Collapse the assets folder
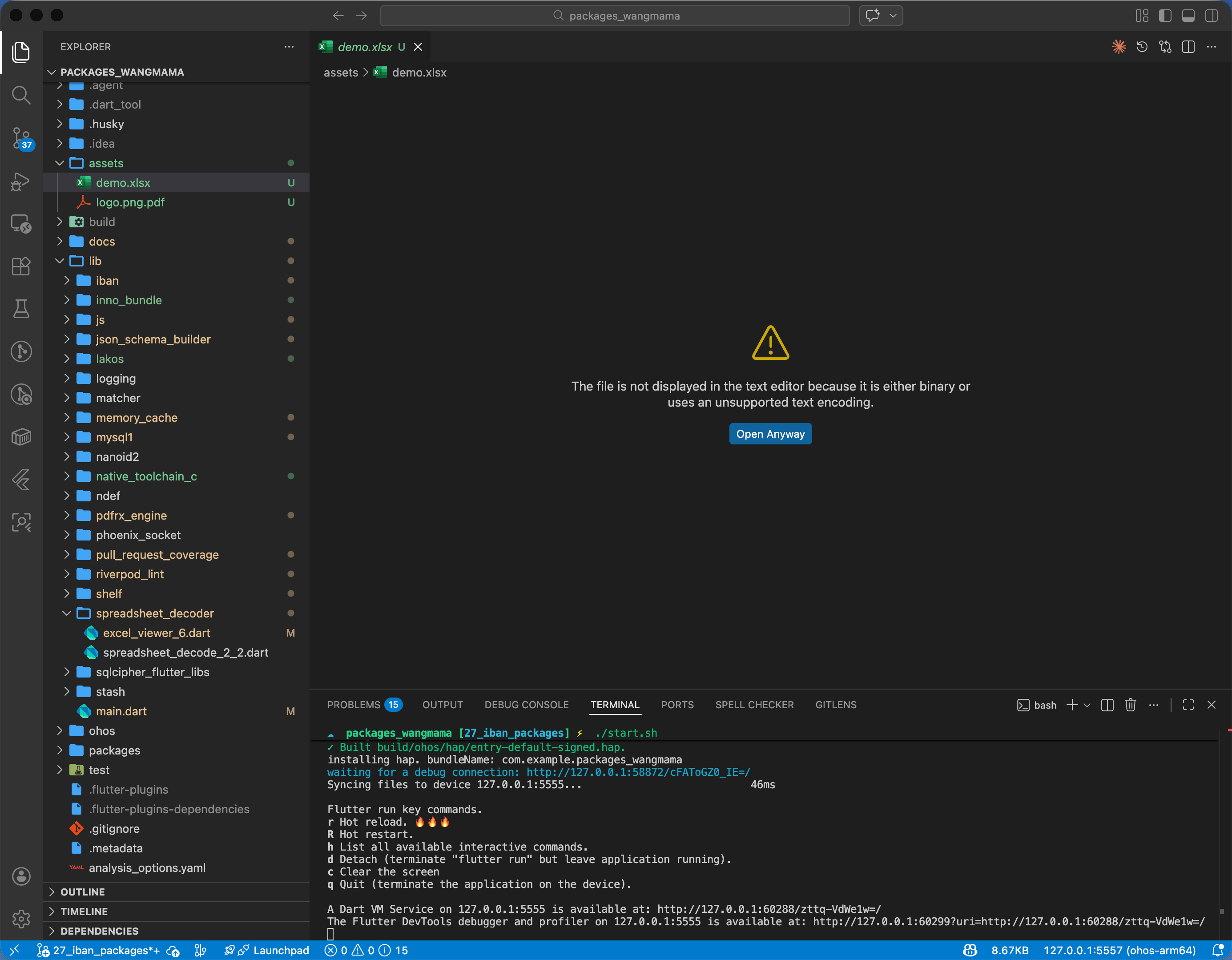This screenshot has width=1232, height=960. pyautogui.click(x=60, y=163)
